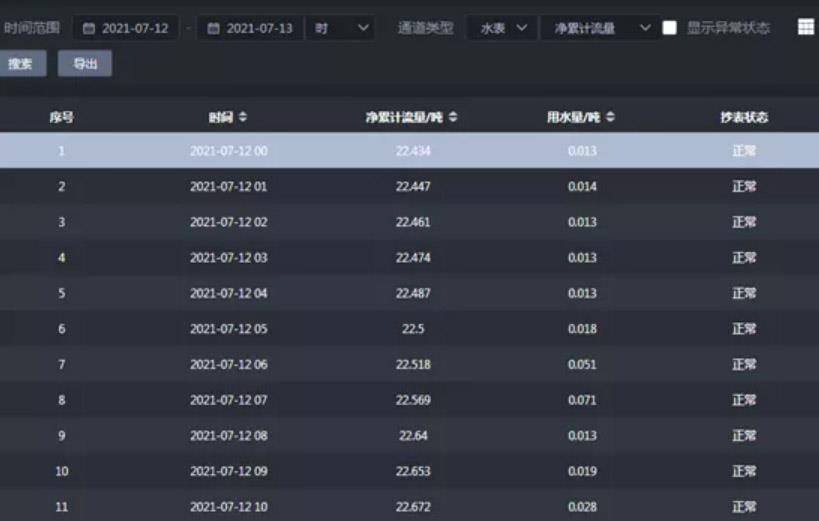
Task: Click the 导出 export button
Action: [x=85, y=64]
